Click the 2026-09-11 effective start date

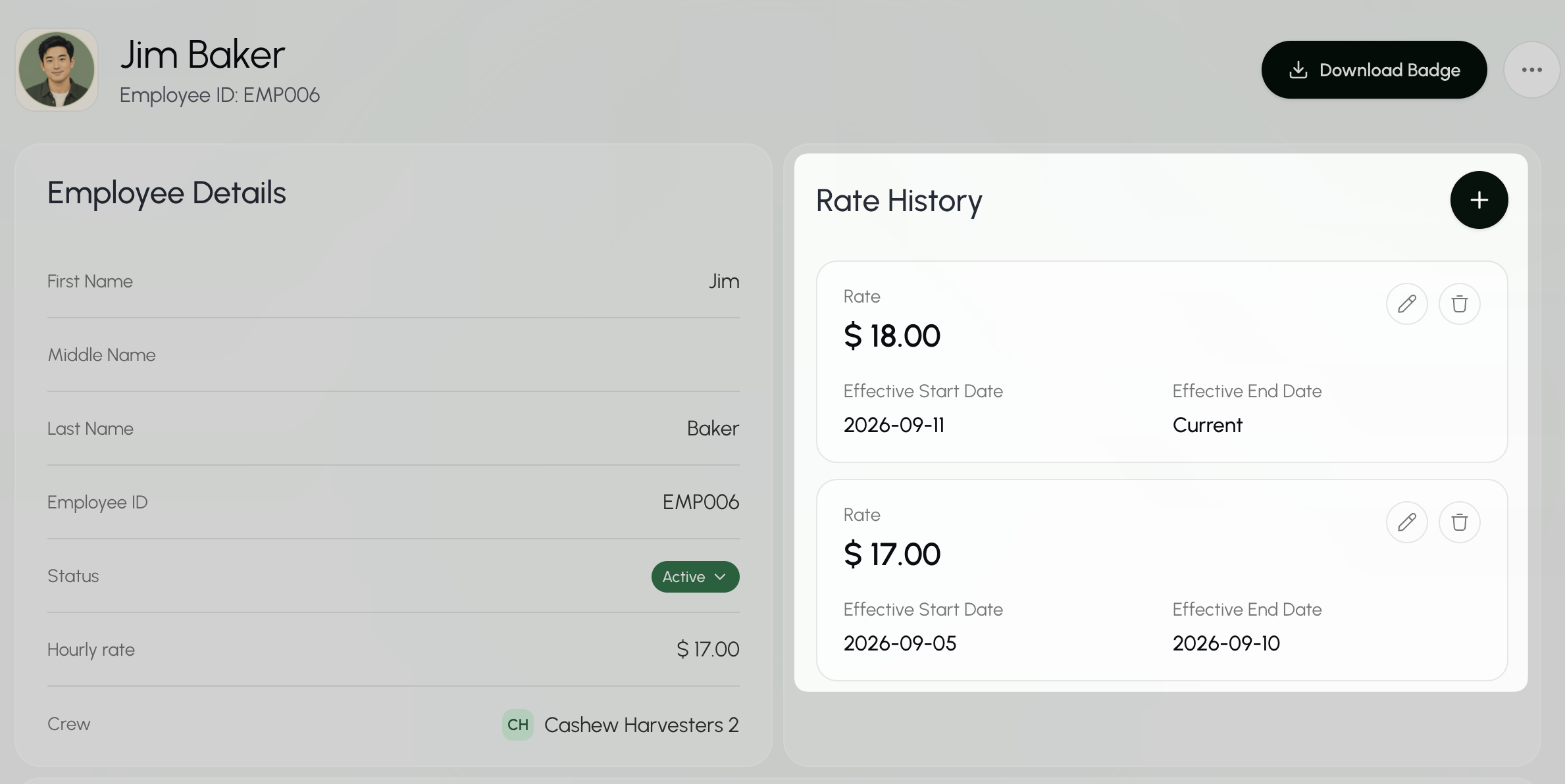pos(894,425)
